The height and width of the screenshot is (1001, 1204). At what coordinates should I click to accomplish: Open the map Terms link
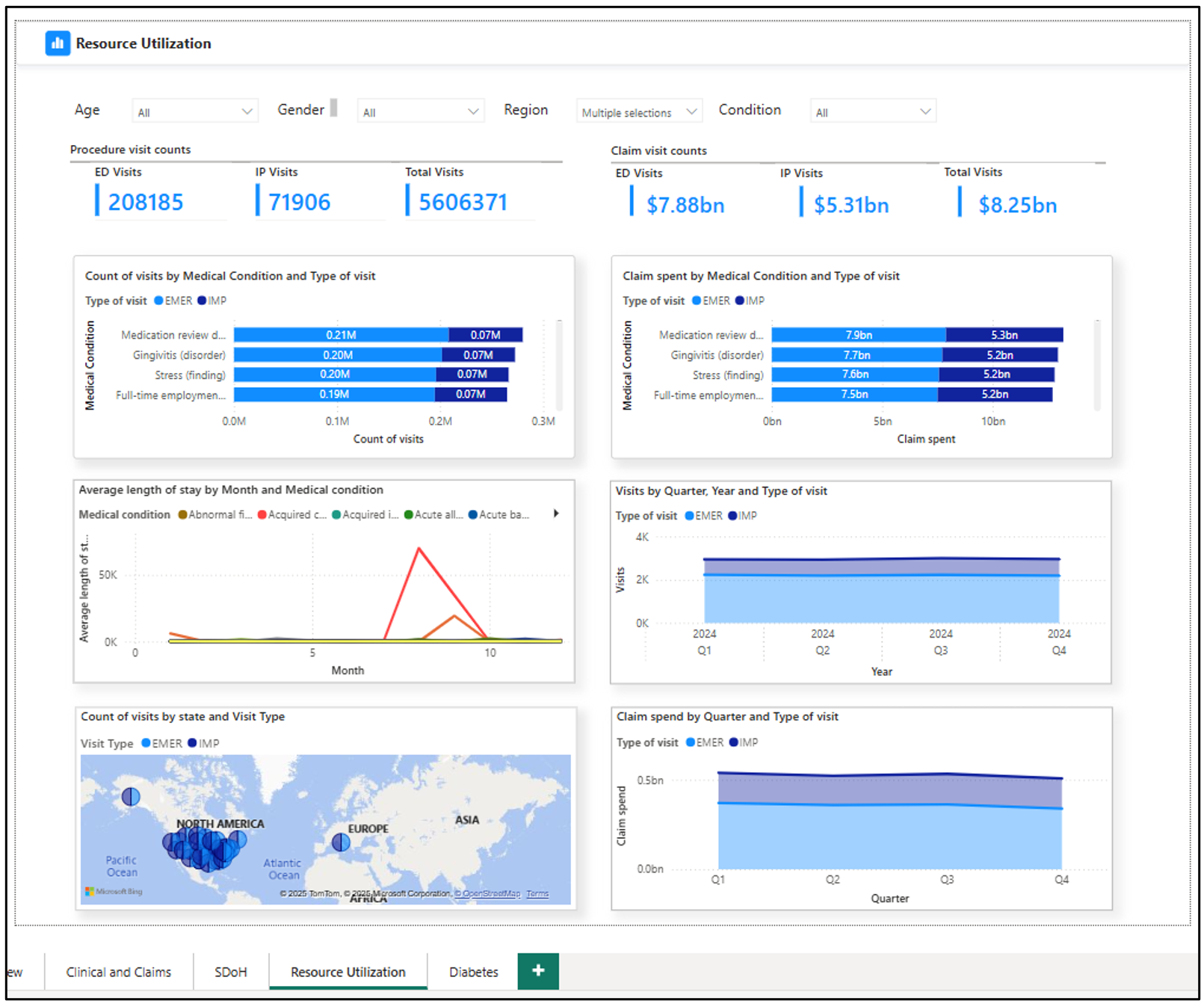coord(537,894)
